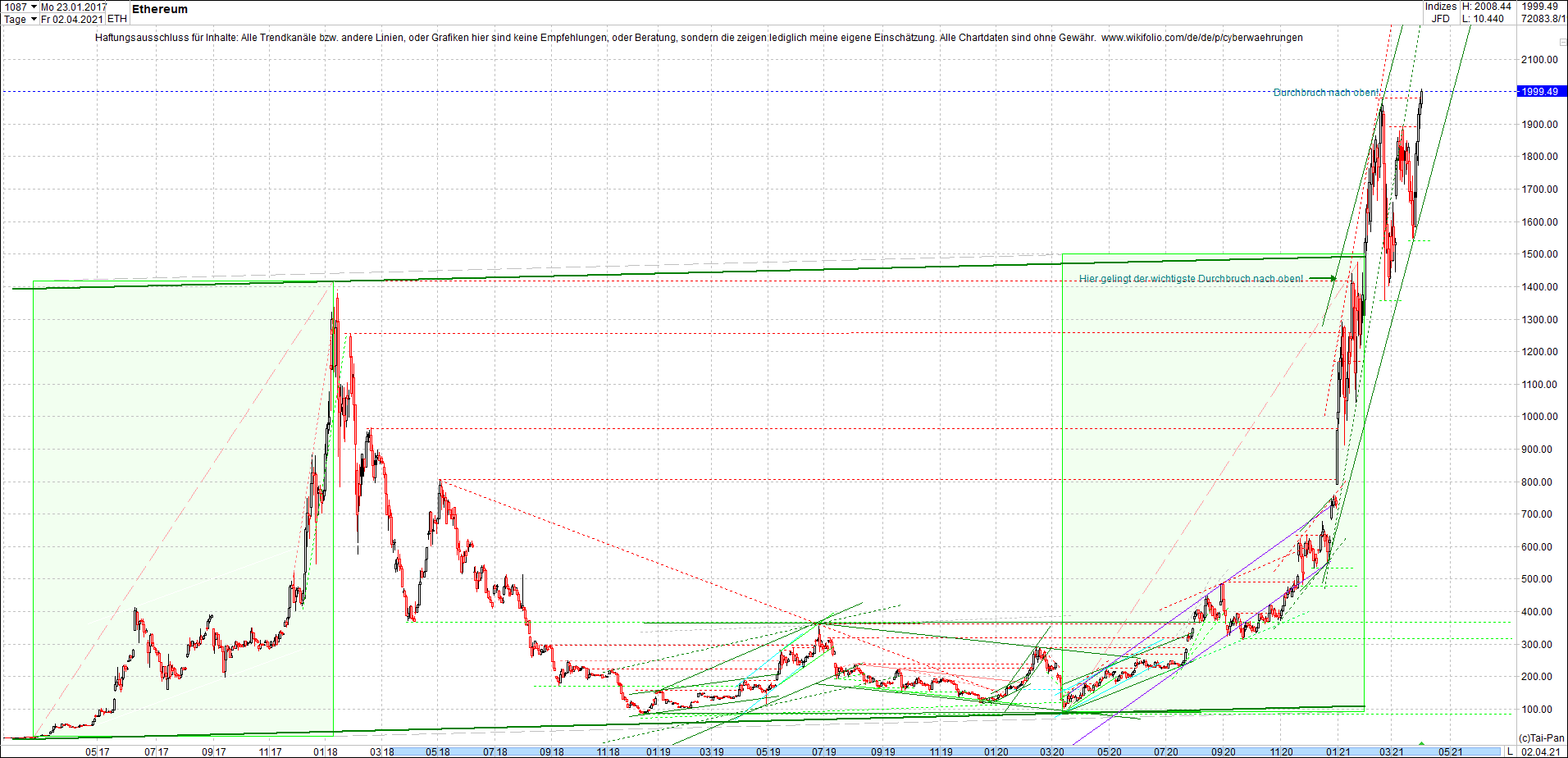
Task: Click the 1999.49 last price in header
Action: 1539,7
